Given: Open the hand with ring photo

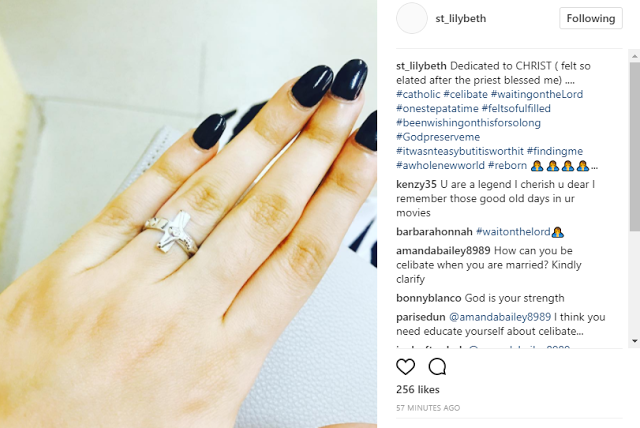Looking at the screenshot, I should [x=188, y=214].
